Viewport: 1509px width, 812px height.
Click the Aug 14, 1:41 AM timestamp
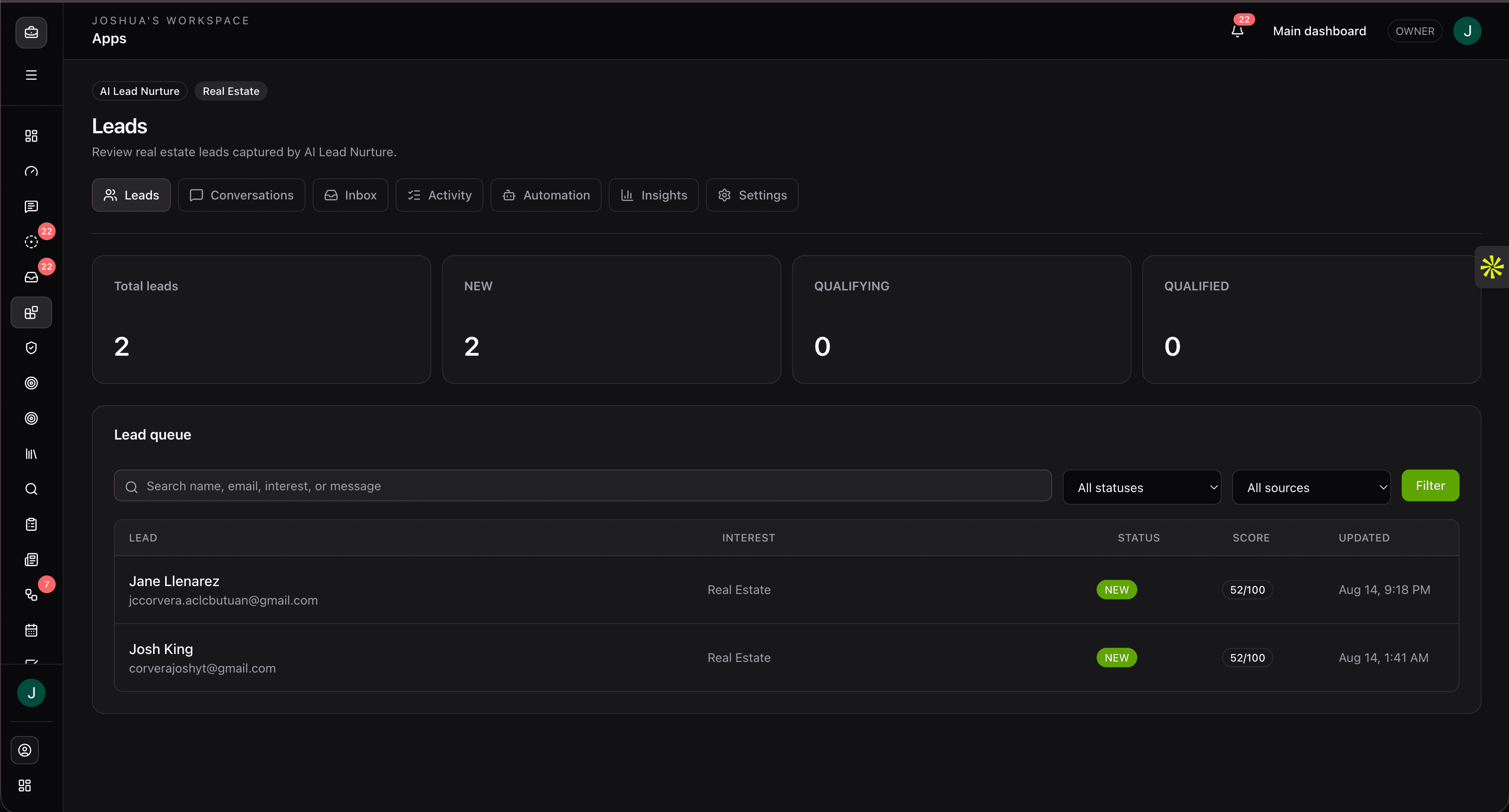point(1383,658)
